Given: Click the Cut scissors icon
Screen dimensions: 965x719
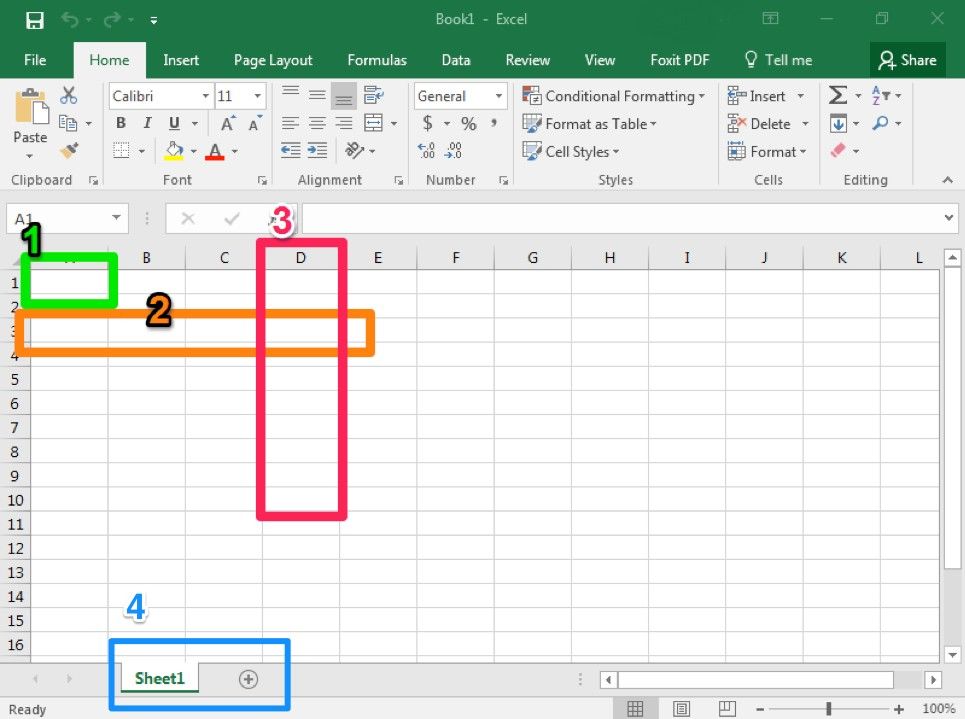Looking at the screenshot, I should (69, 96).
